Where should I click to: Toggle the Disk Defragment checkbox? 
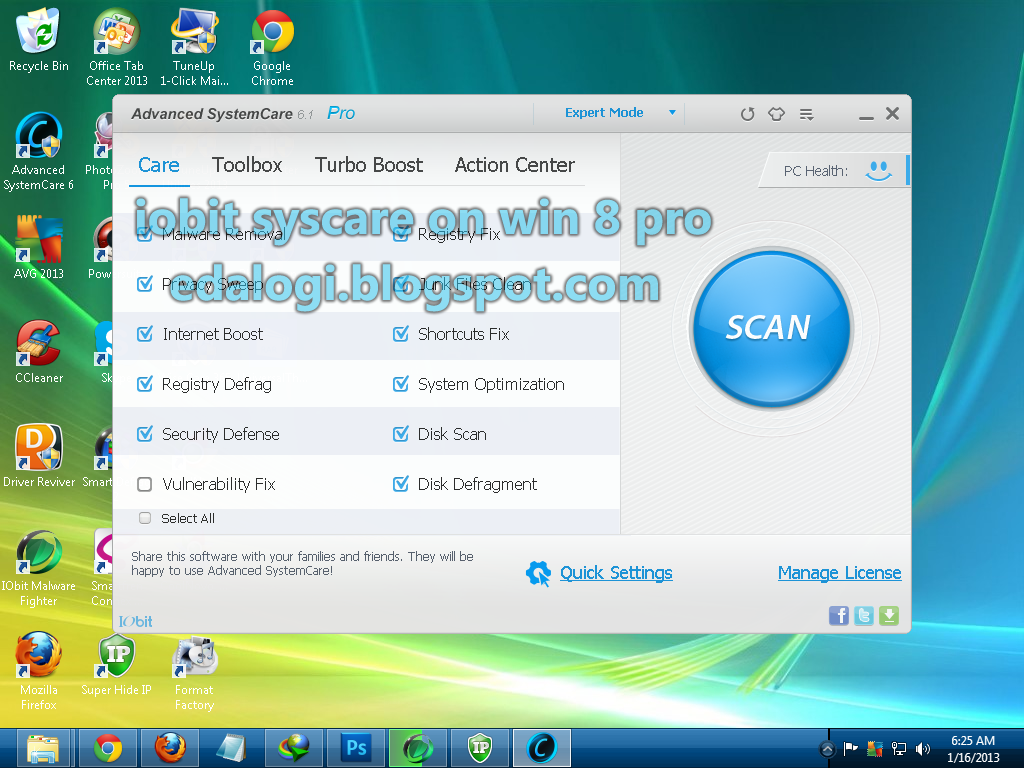[x=401, y=484]
